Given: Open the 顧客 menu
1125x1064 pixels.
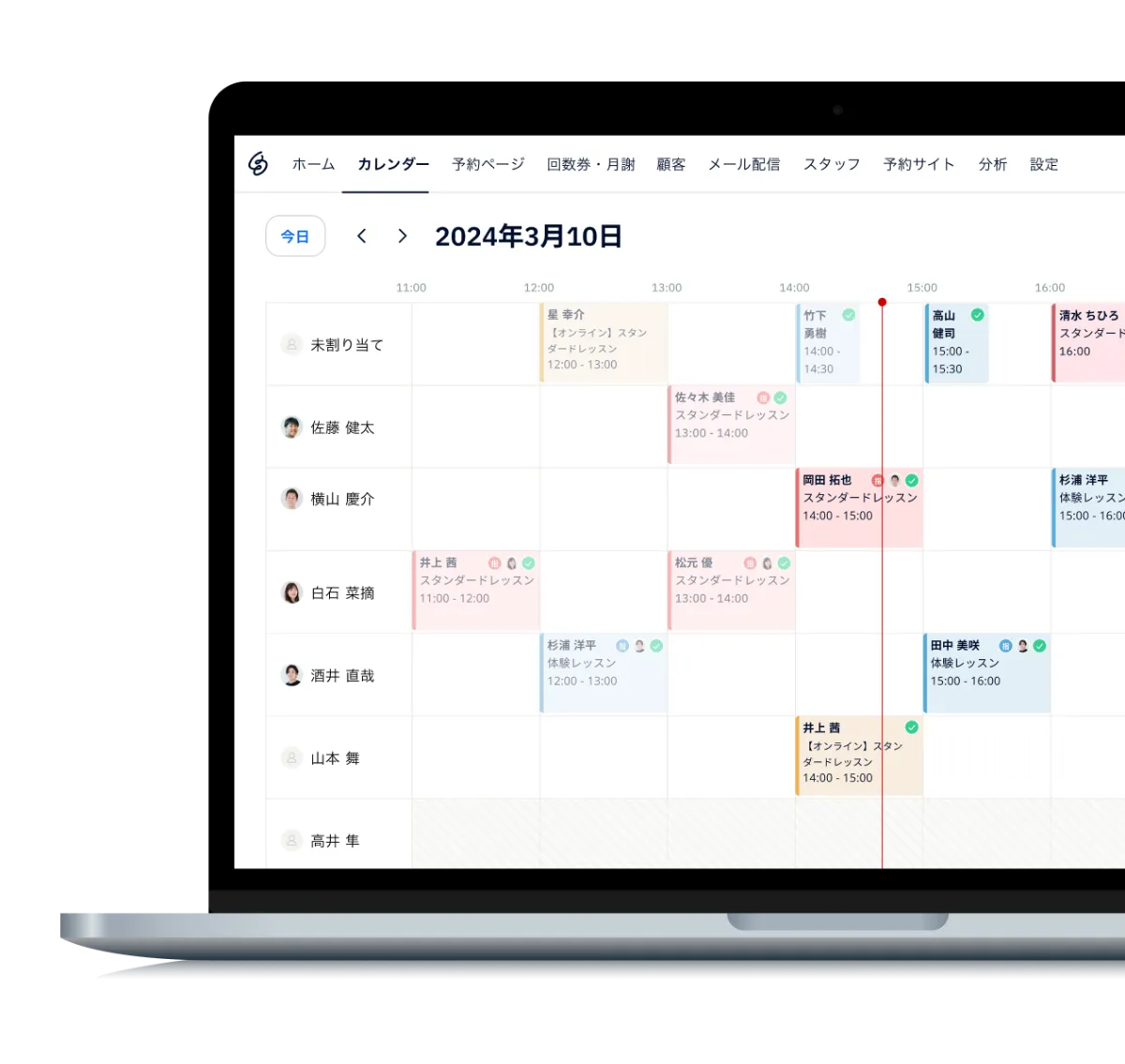Looking at the screenshot, I should click(x=671, y=164).
